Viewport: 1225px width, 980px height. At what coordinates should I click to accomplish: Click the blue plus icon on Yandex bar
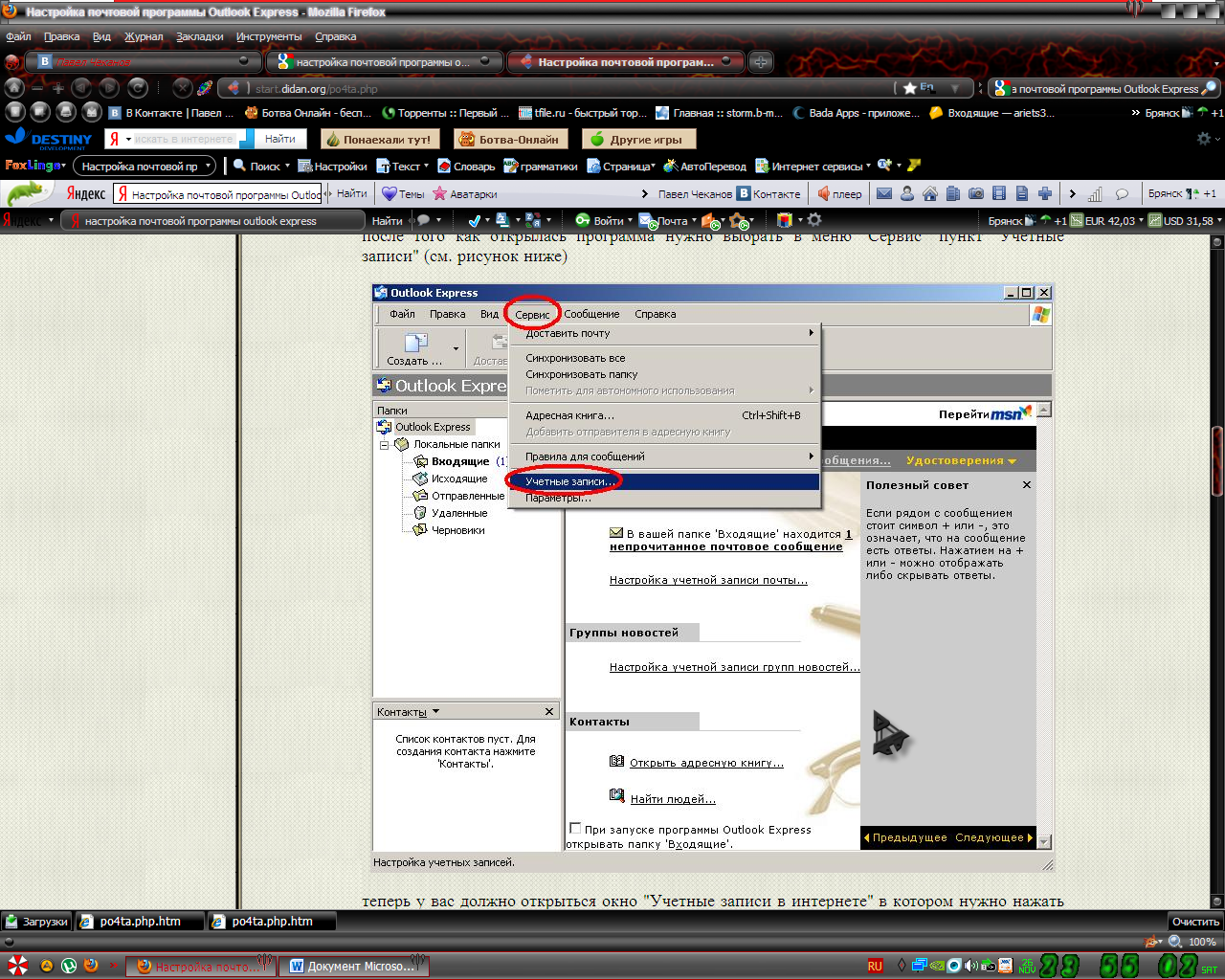1045,193
